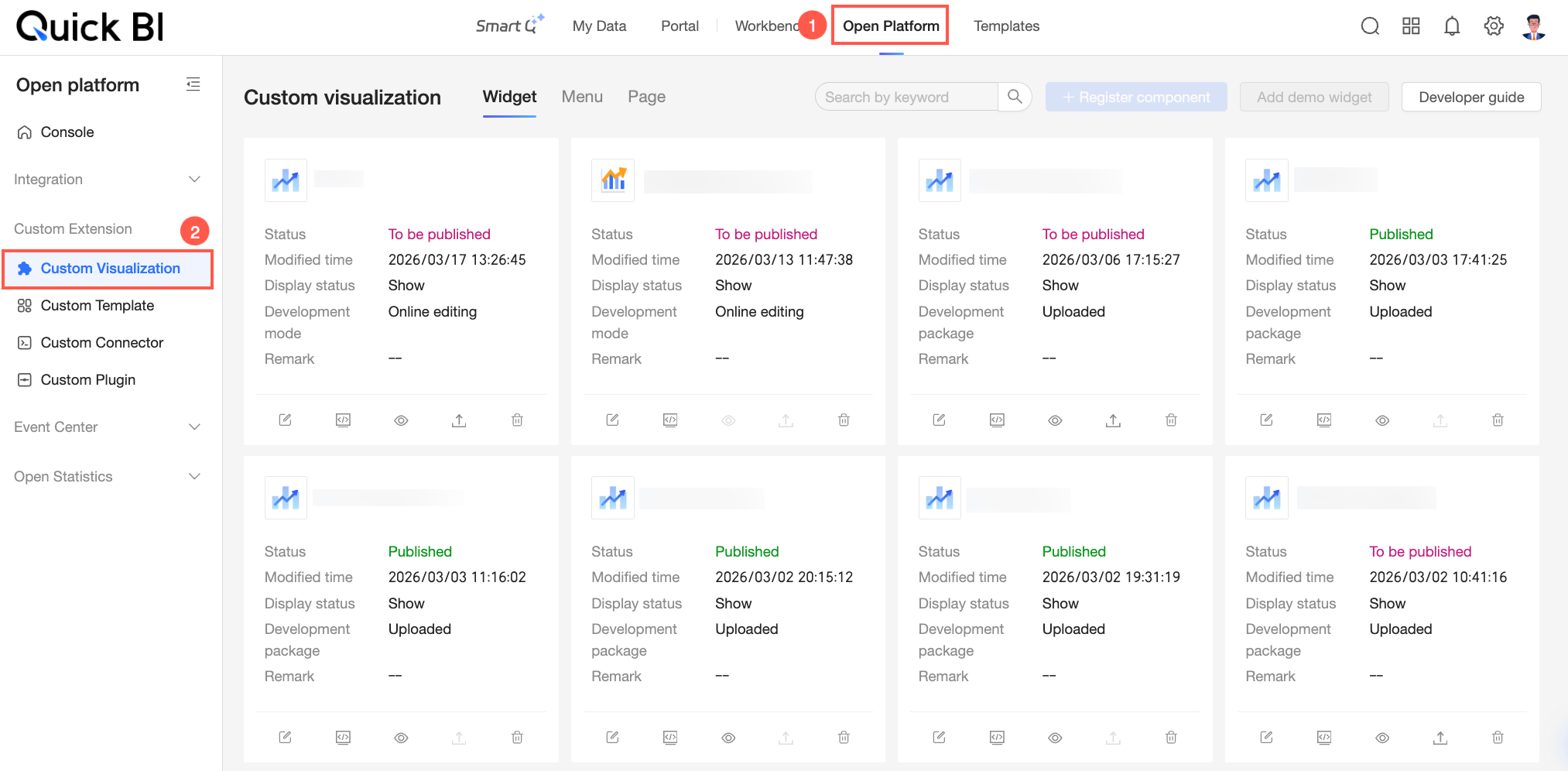Publish the widget modified 2026/03/06 17:15:27
Viewport: 1568px width, 771px height.
tap(1113, 420)
